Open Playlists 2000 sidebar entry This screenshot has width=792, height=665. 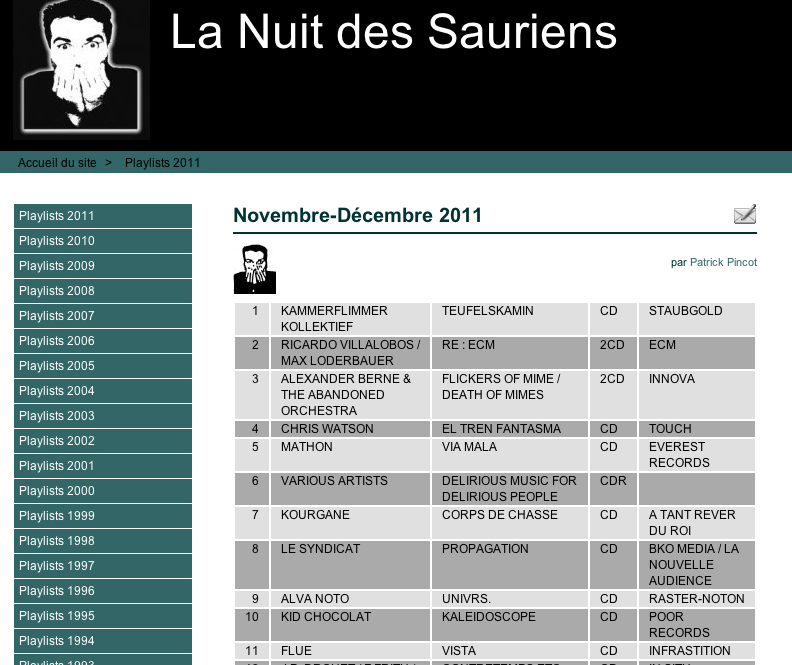click(x=103, y=491)
